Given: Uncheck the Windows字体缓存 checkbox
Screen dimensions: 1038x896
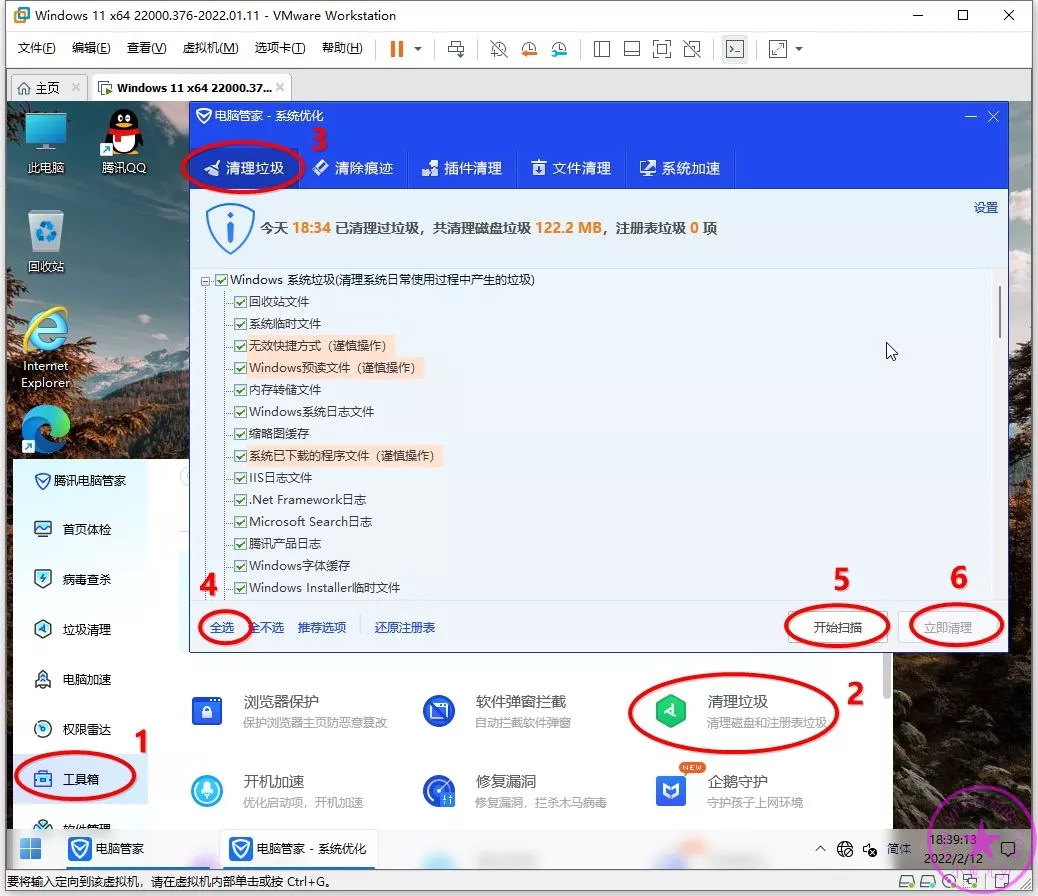Looking at the screenshot, I should pos(240,566).
